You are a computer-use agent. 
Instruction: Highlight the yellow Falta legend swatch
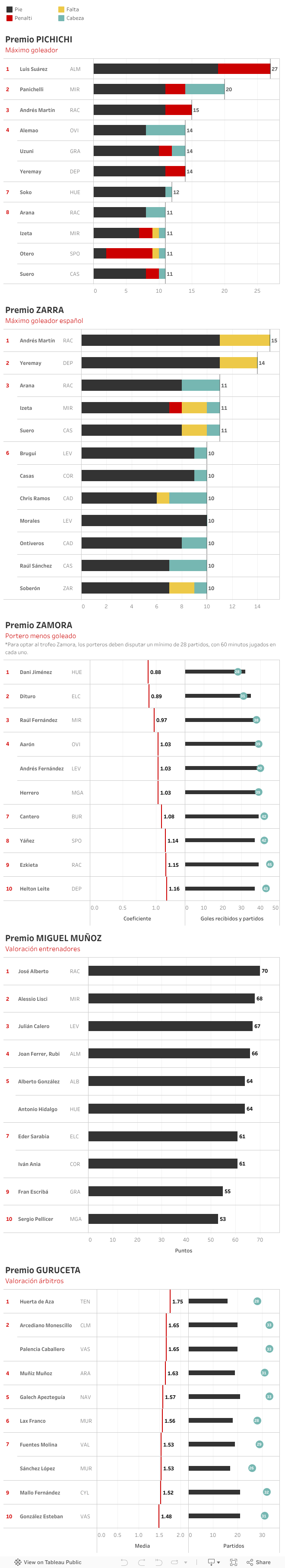tap(61, 10)
